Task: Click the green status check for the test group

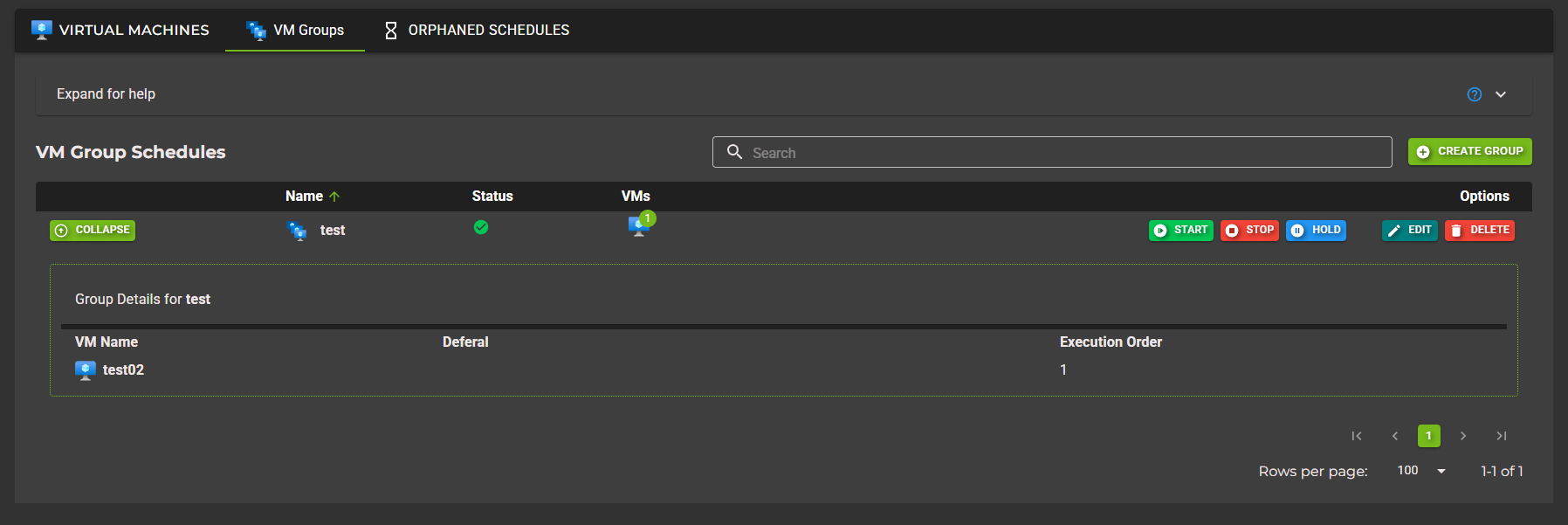Action: [481, 227]
